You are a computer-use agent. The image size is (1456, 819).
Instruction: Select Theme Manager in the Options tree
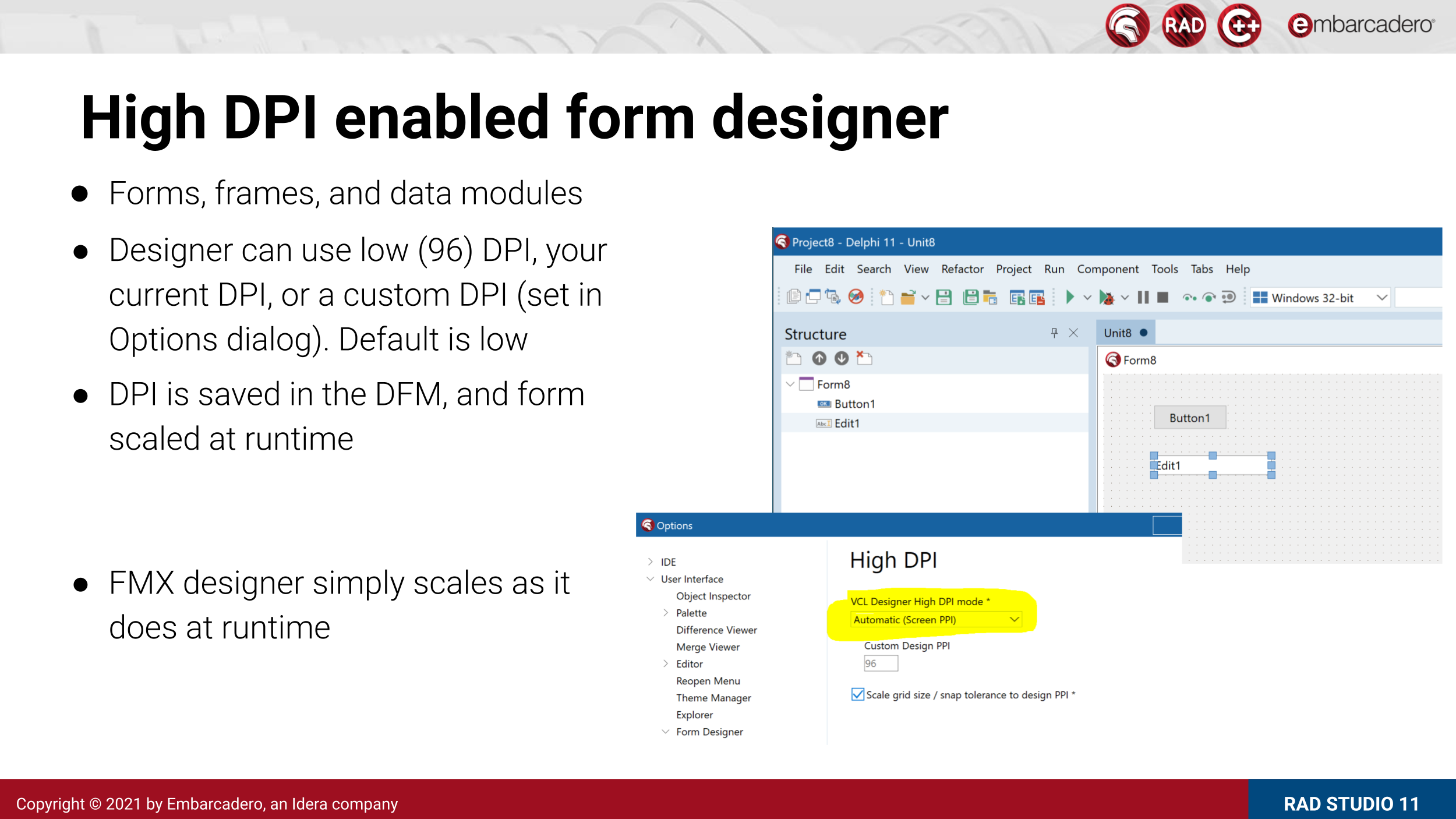(x=713, y=698)
